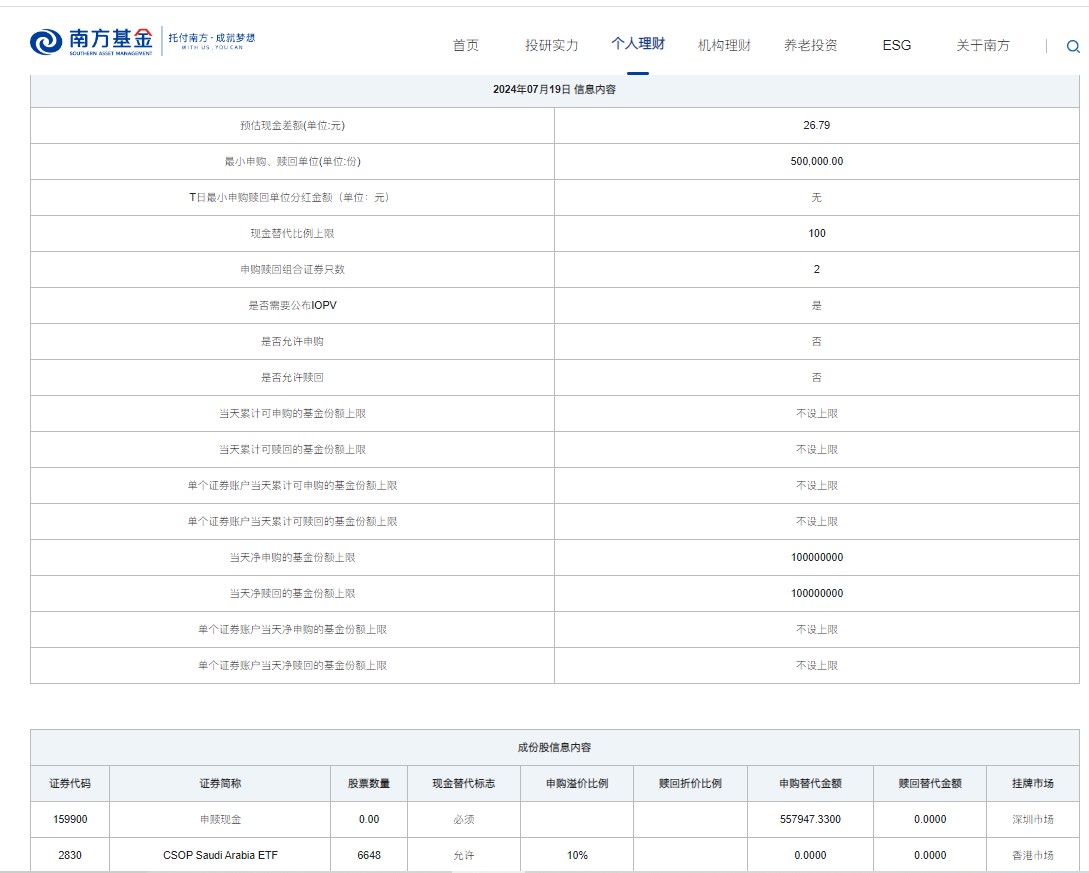Screen dimensions: 1089x873
Task: Select the amount 557947.3300
Action: point(810,820)
